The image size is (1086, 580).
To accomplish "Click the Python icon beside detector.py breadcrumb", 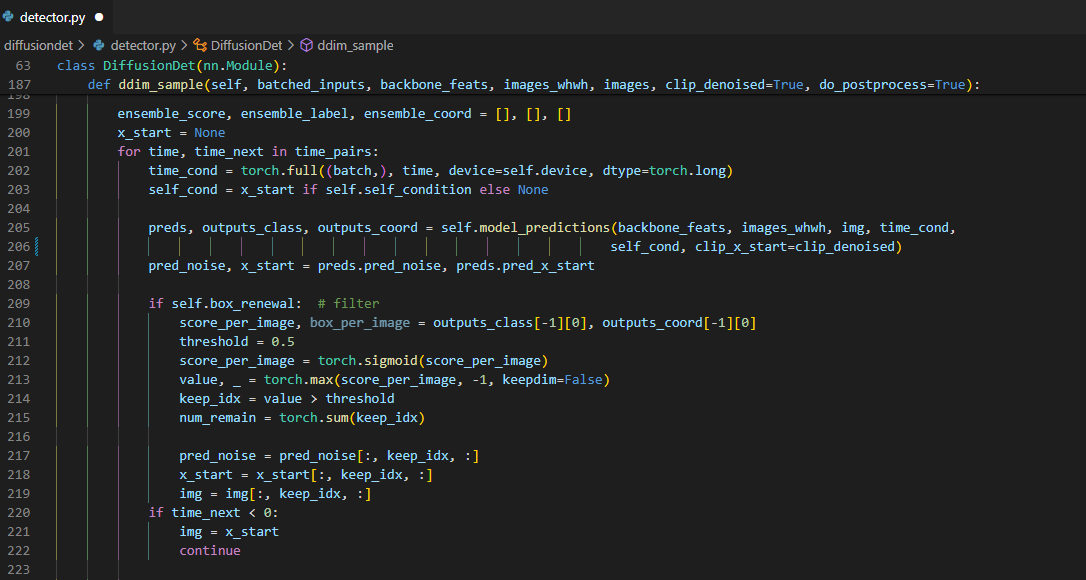I will click(99, 46).
